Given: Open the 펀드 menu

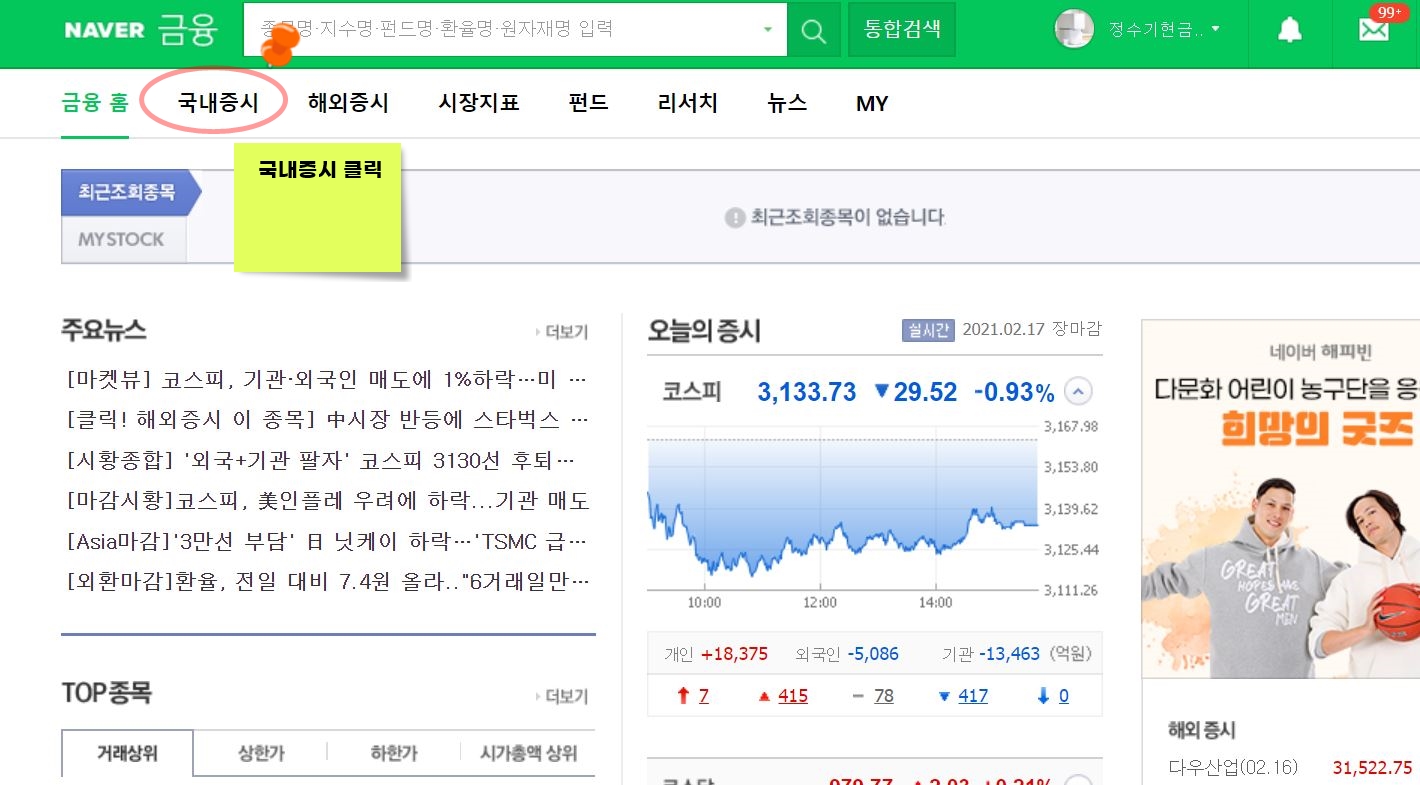Looking at the screenshot, I should coord(588,103).
